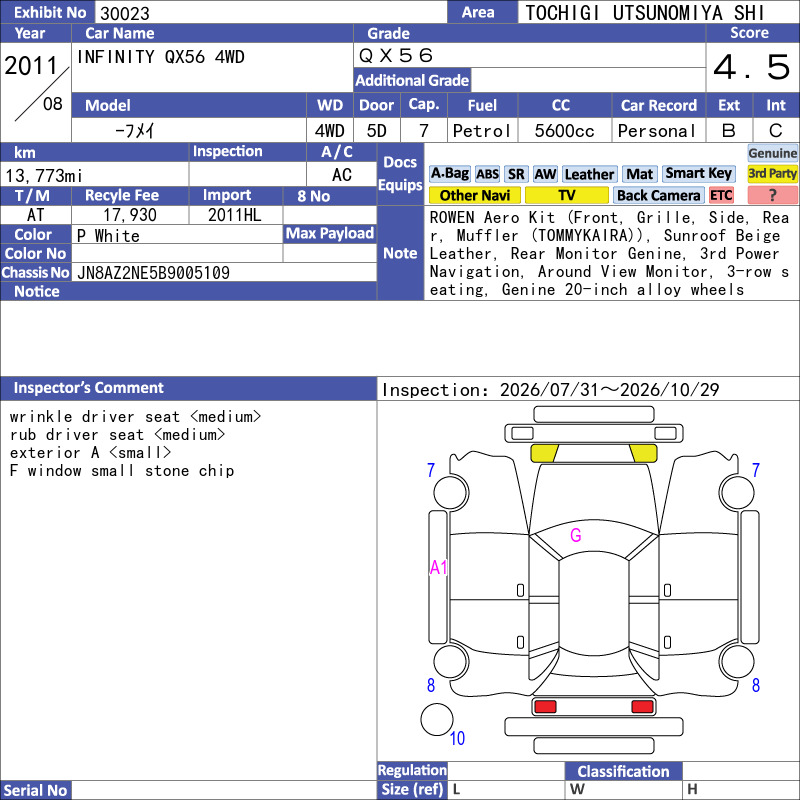The image size is (800, 800).
Task: Select the chassis number JN8AZ2NE5B9005109
Action: tap(153, 273)
